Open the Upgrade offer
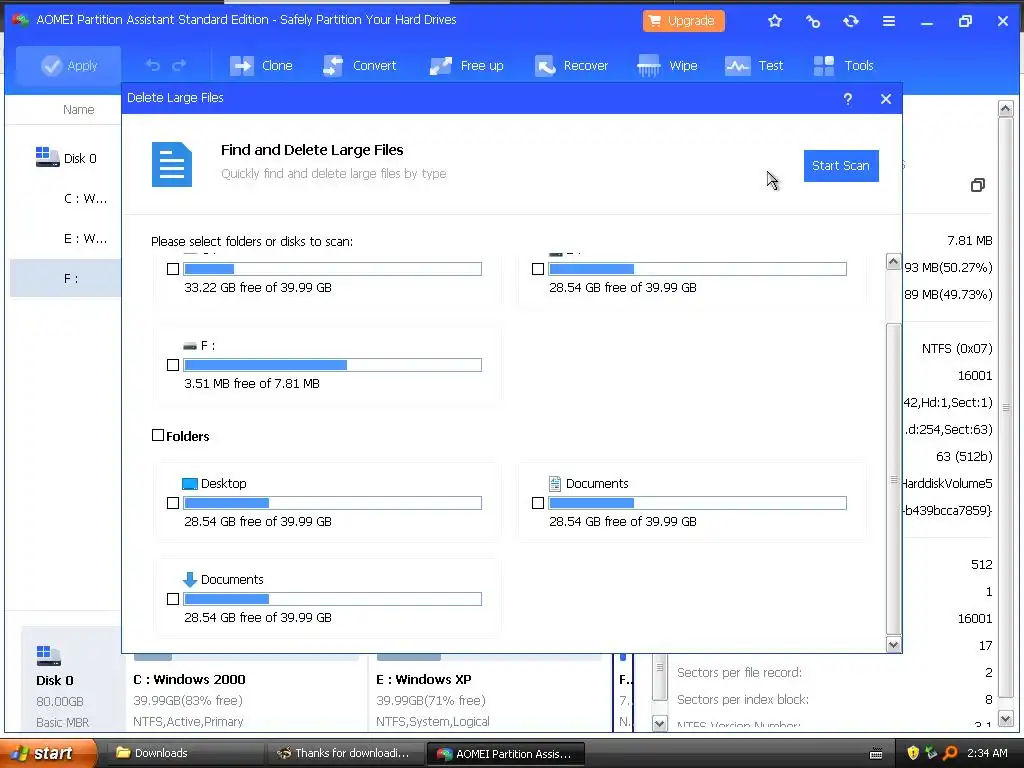 pyautogui.click(x=683, y=21)
